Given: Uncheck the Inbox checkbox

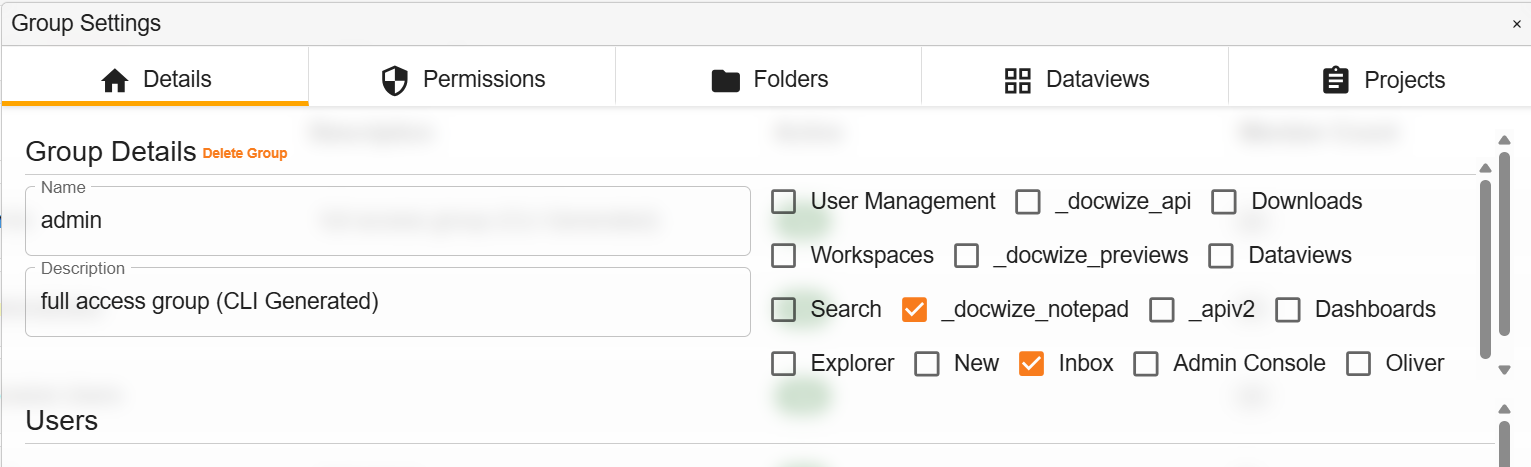Looking at the screenshot, I should 1032,364.
